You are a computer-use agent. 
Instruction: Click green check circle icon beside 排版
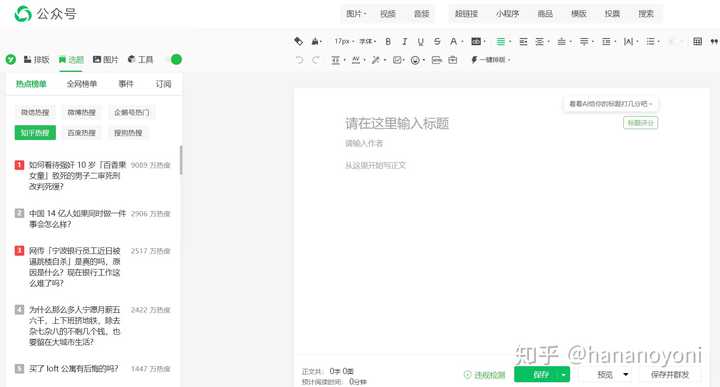[x=11, y=59]
